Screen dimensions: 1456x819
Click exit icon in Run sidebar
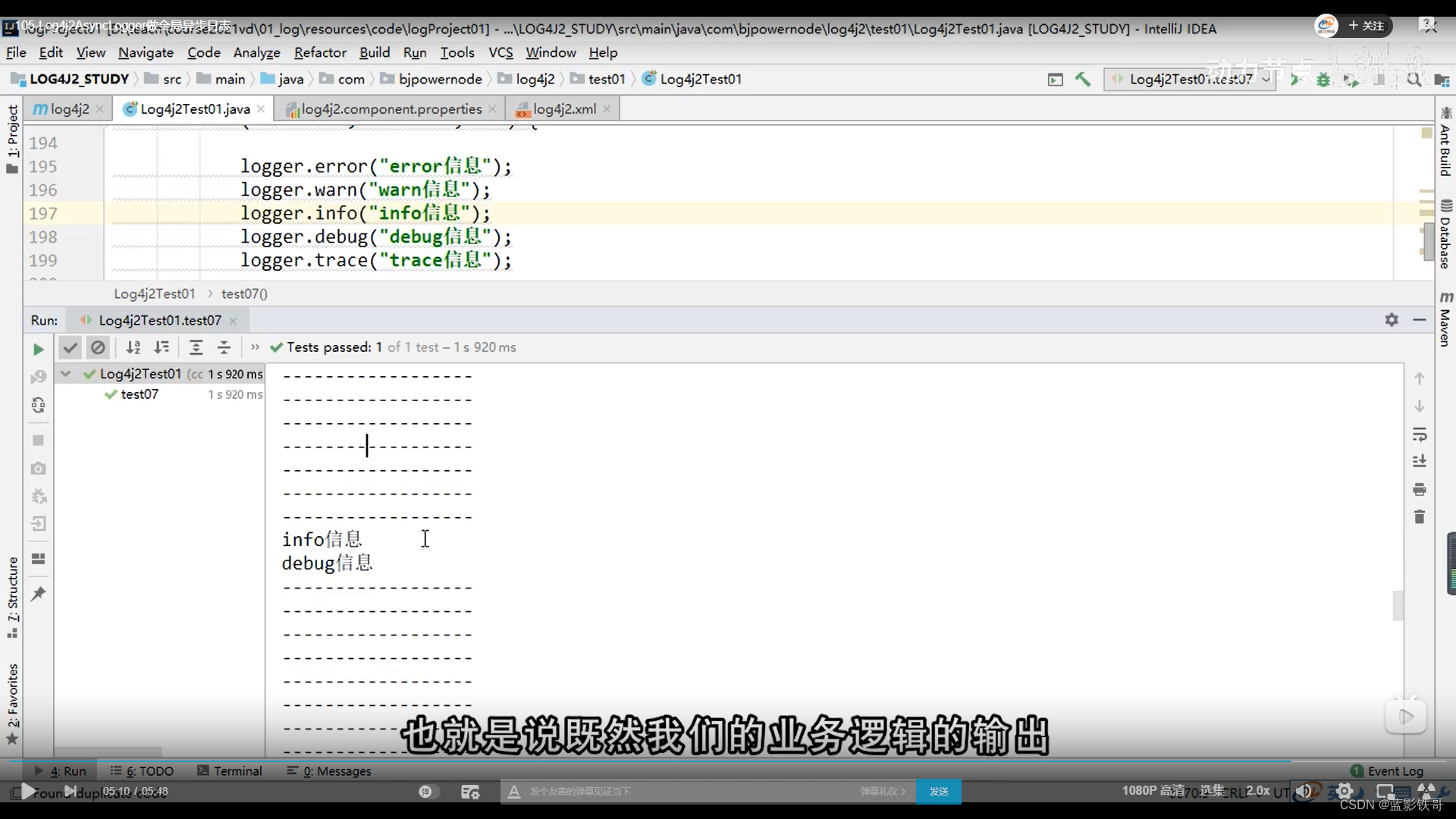(39, 523)
